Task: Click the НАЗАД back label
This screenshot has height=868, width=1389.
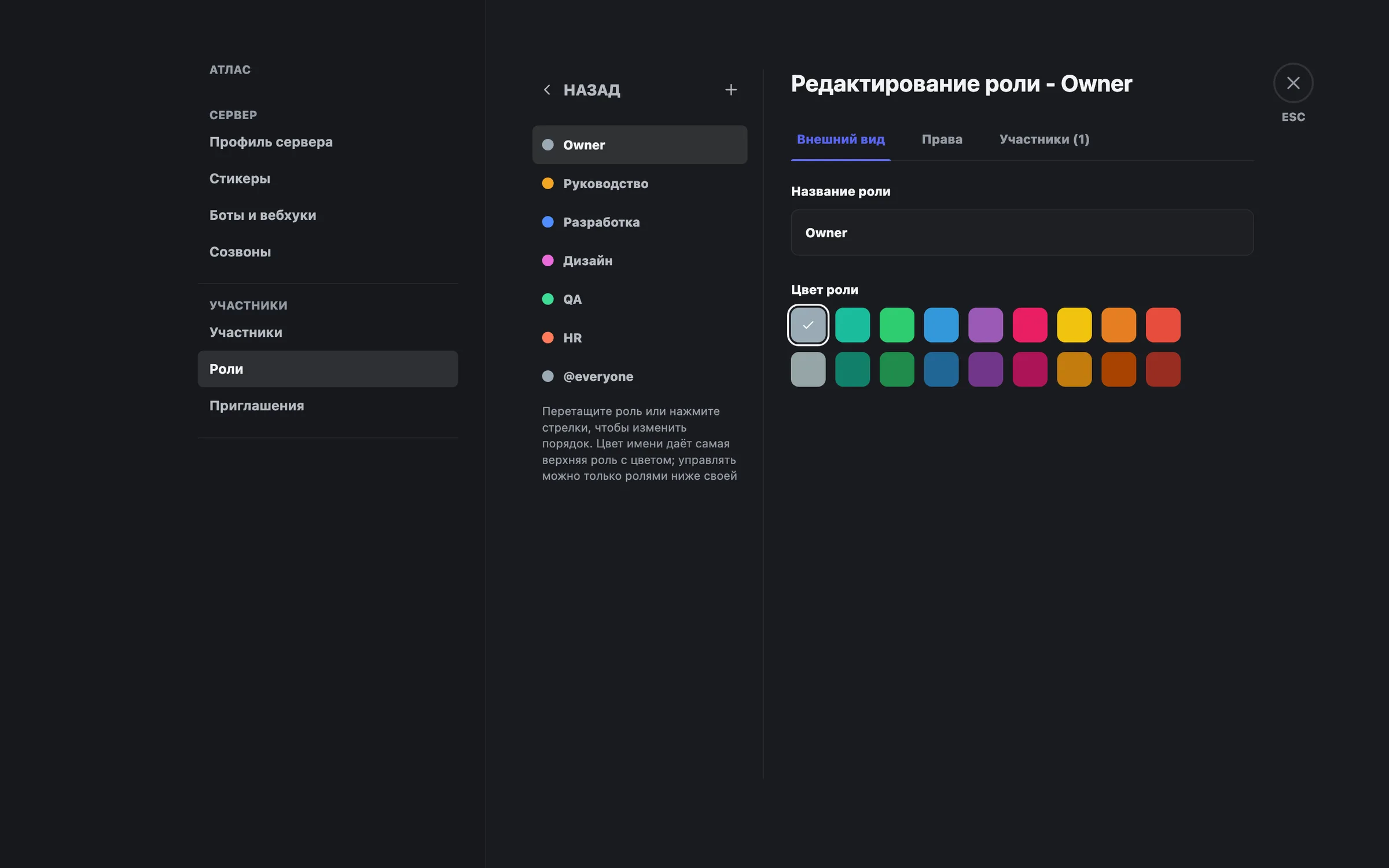Action: coord(591,90)
